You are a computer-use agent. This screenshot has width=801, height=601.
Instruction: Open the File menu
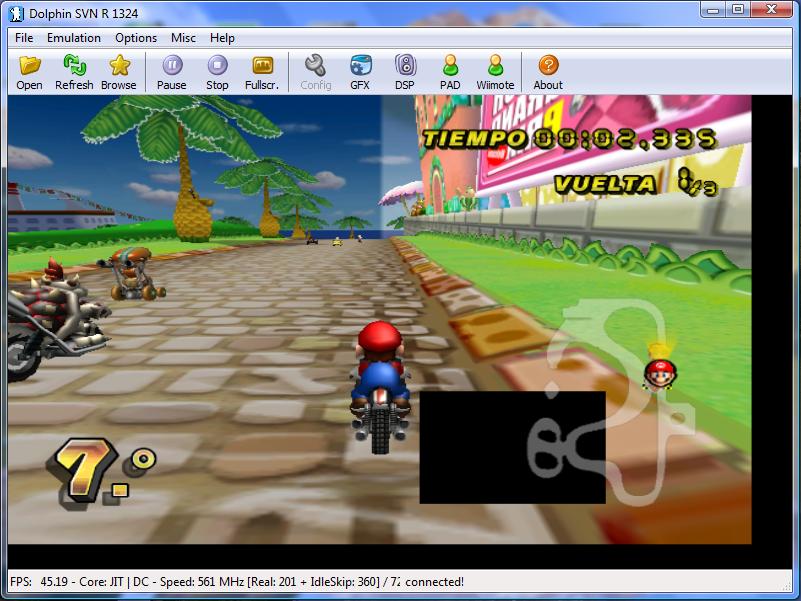(24, 38)
